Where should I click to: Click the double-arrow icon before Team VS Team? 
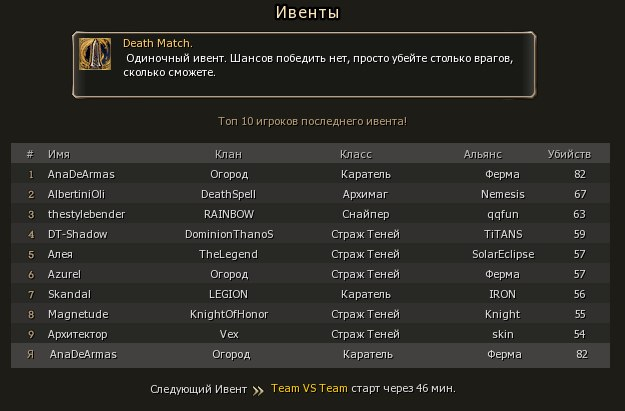[x=258, y=390]
